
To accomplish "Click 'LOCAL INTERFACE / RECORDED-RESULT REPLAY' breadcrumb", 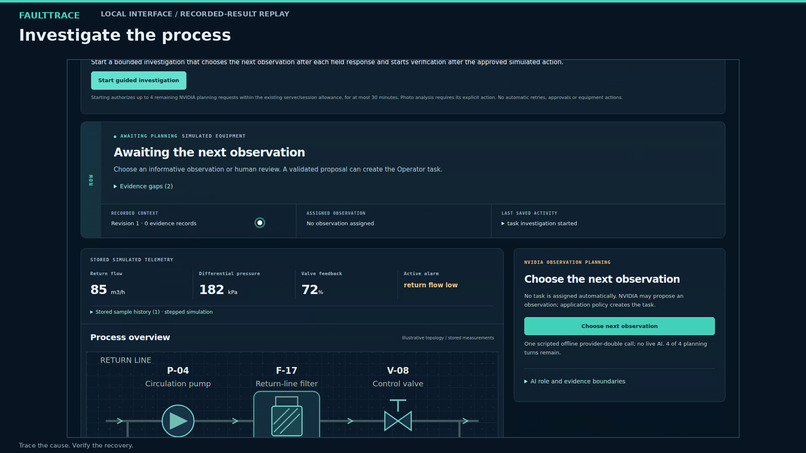I will (195, 14).
